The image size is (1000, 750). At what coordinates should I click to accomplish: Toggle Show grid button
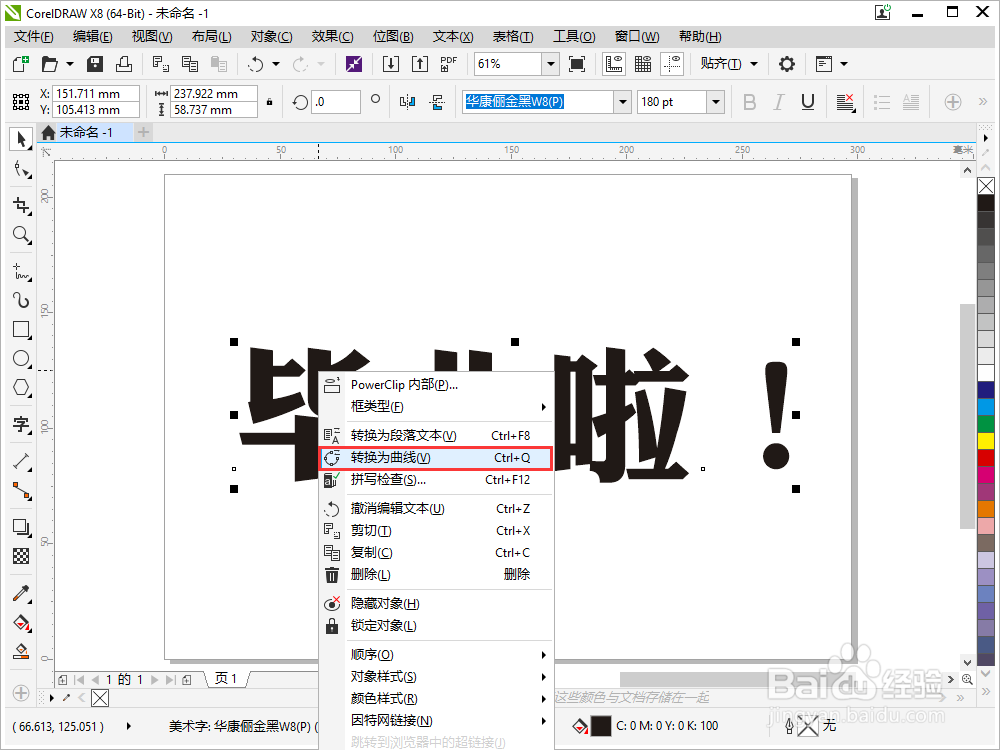pos(643,64)
